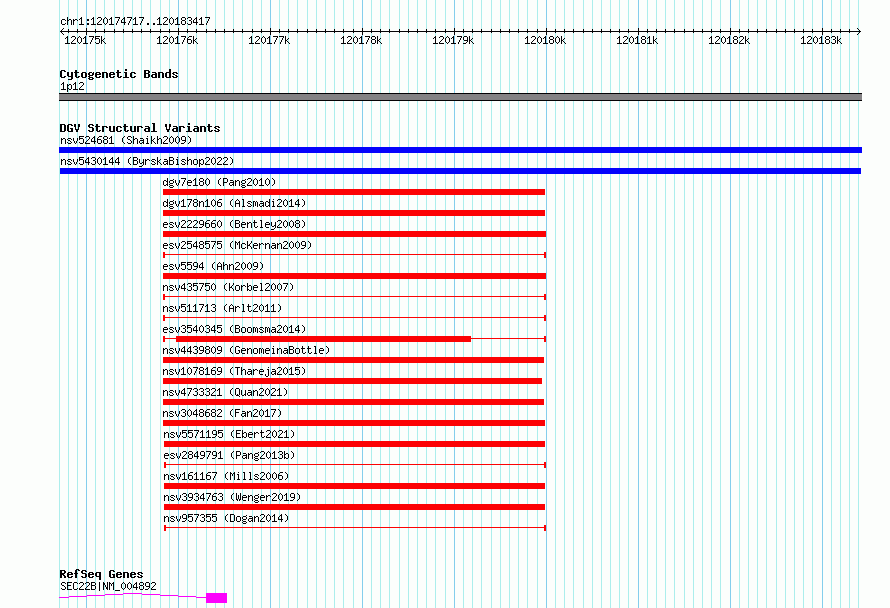Screen dimensions: 890x608
Task: Click the esv3540345 (Boomsma2014) label
Action: click(x=234, y=329)
